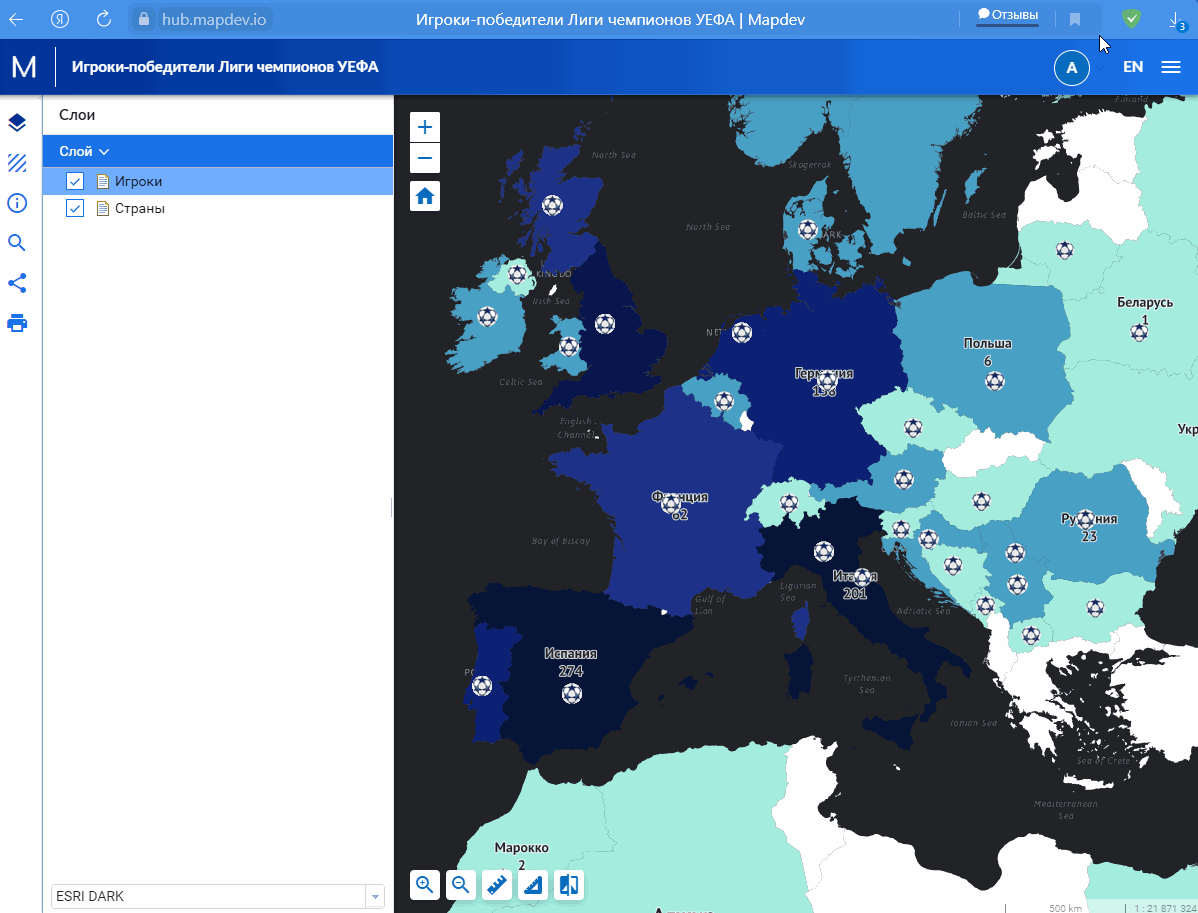Click the print icon in the sidebar
This screenshot has height=913, width=1198.
tap(16, 323)
